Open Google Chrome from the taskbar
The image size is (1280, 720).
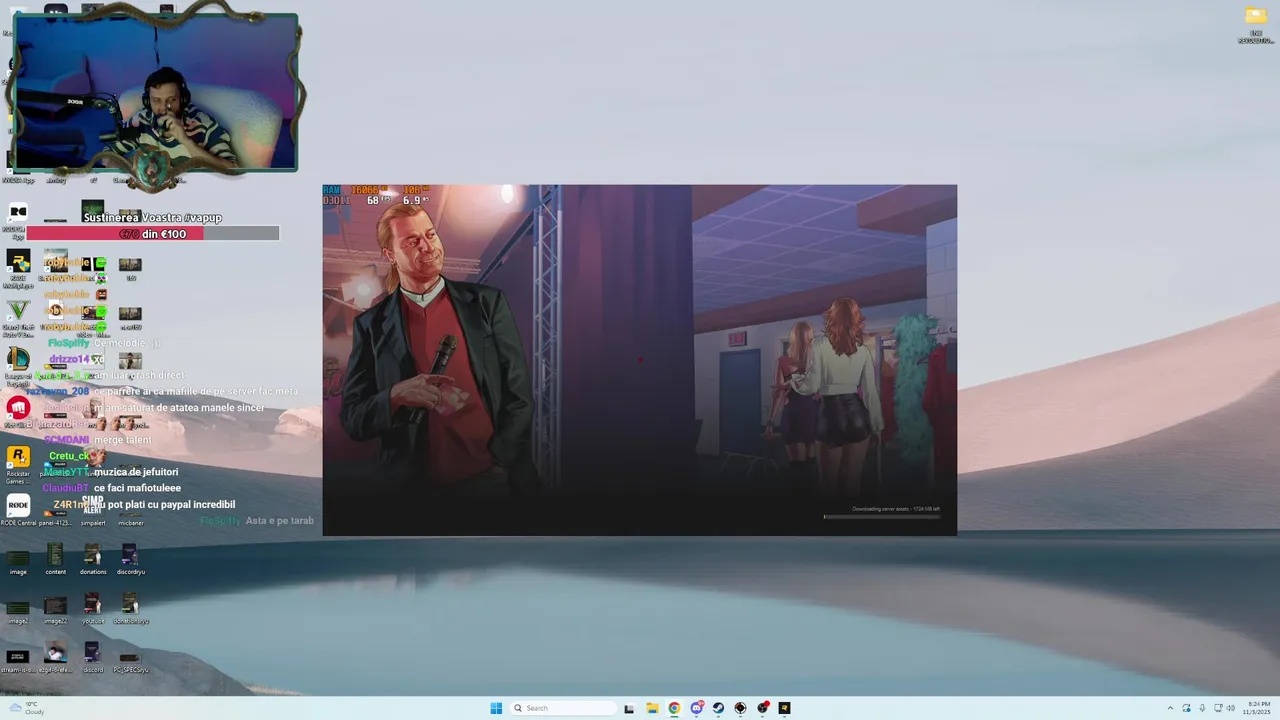(x=674, y=708)
